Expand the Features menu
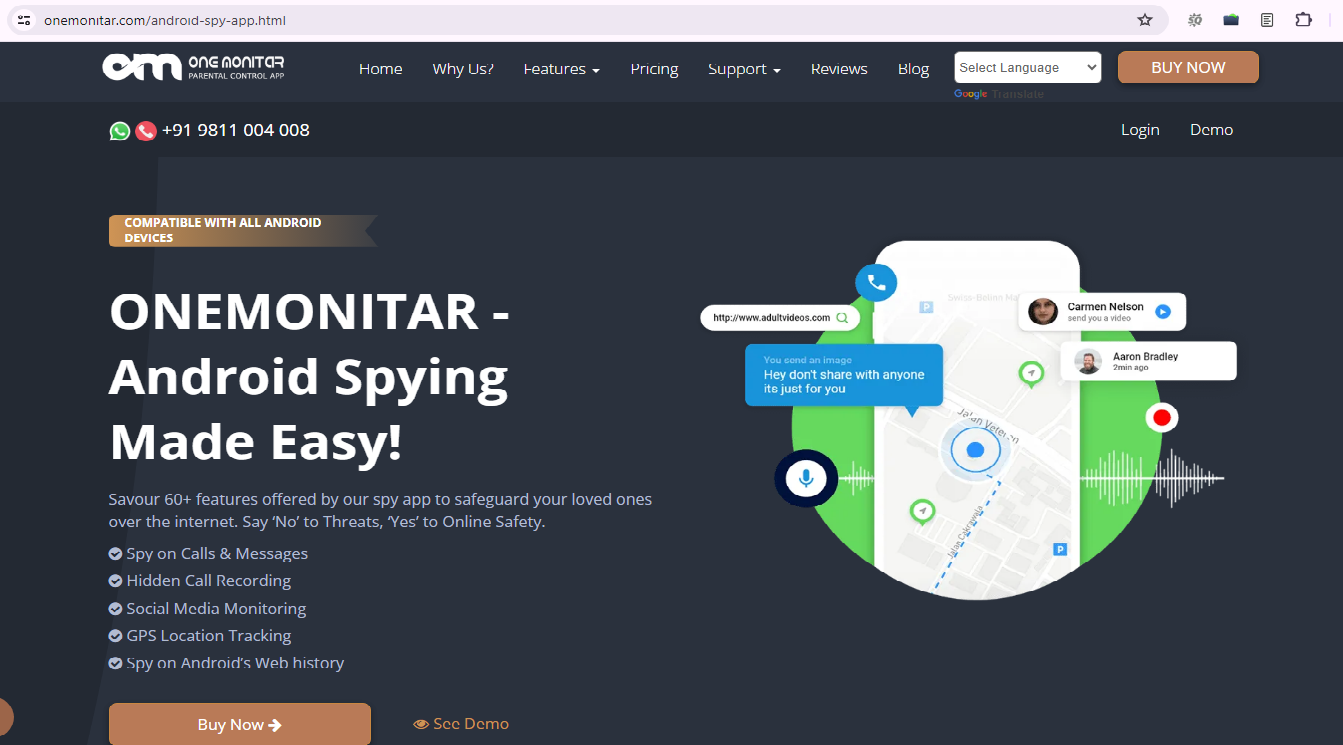 coord(561,69)
